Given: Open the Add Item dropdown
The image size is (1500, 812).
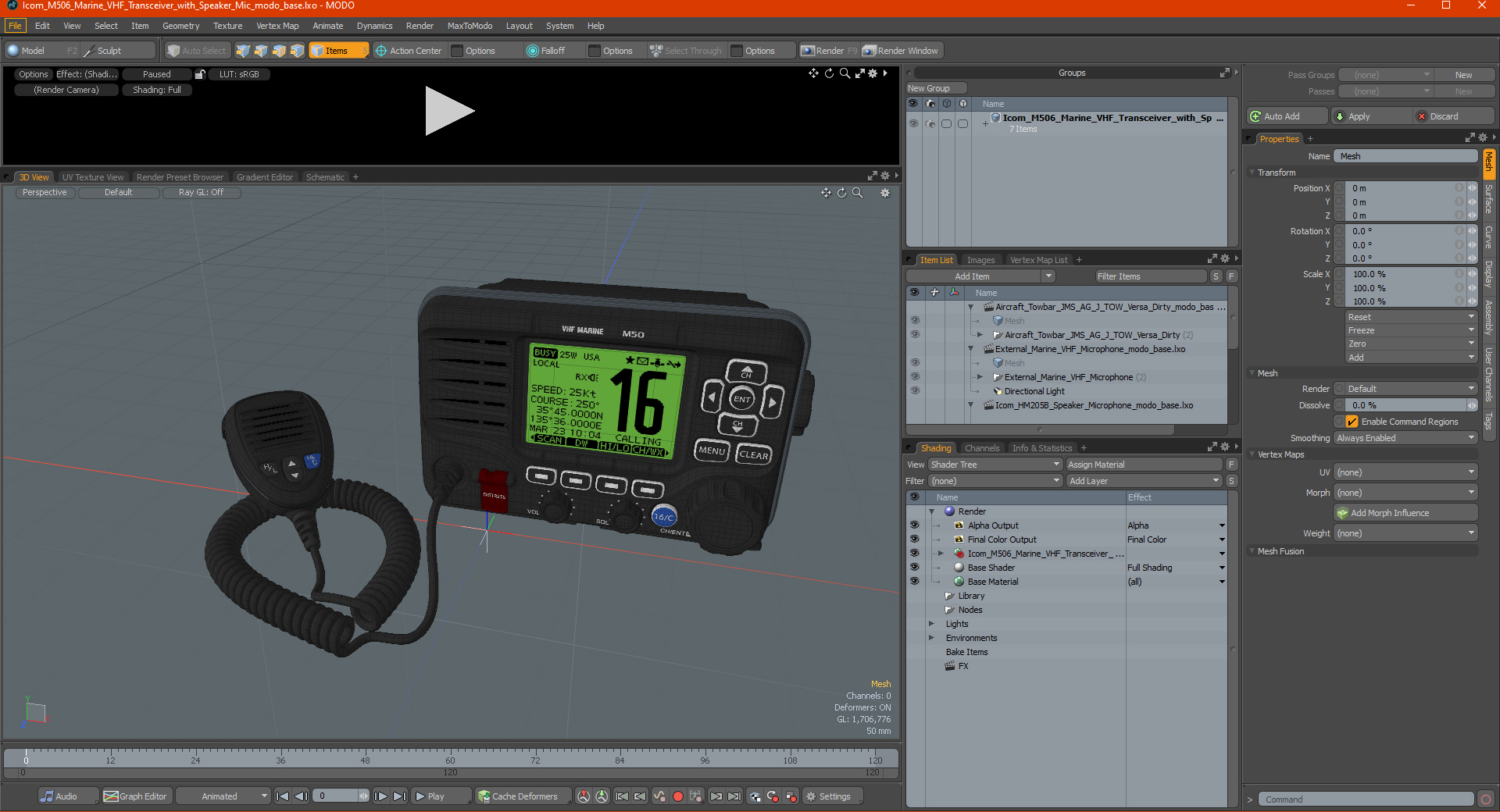Looking at the screenshot, I should 980,276.
